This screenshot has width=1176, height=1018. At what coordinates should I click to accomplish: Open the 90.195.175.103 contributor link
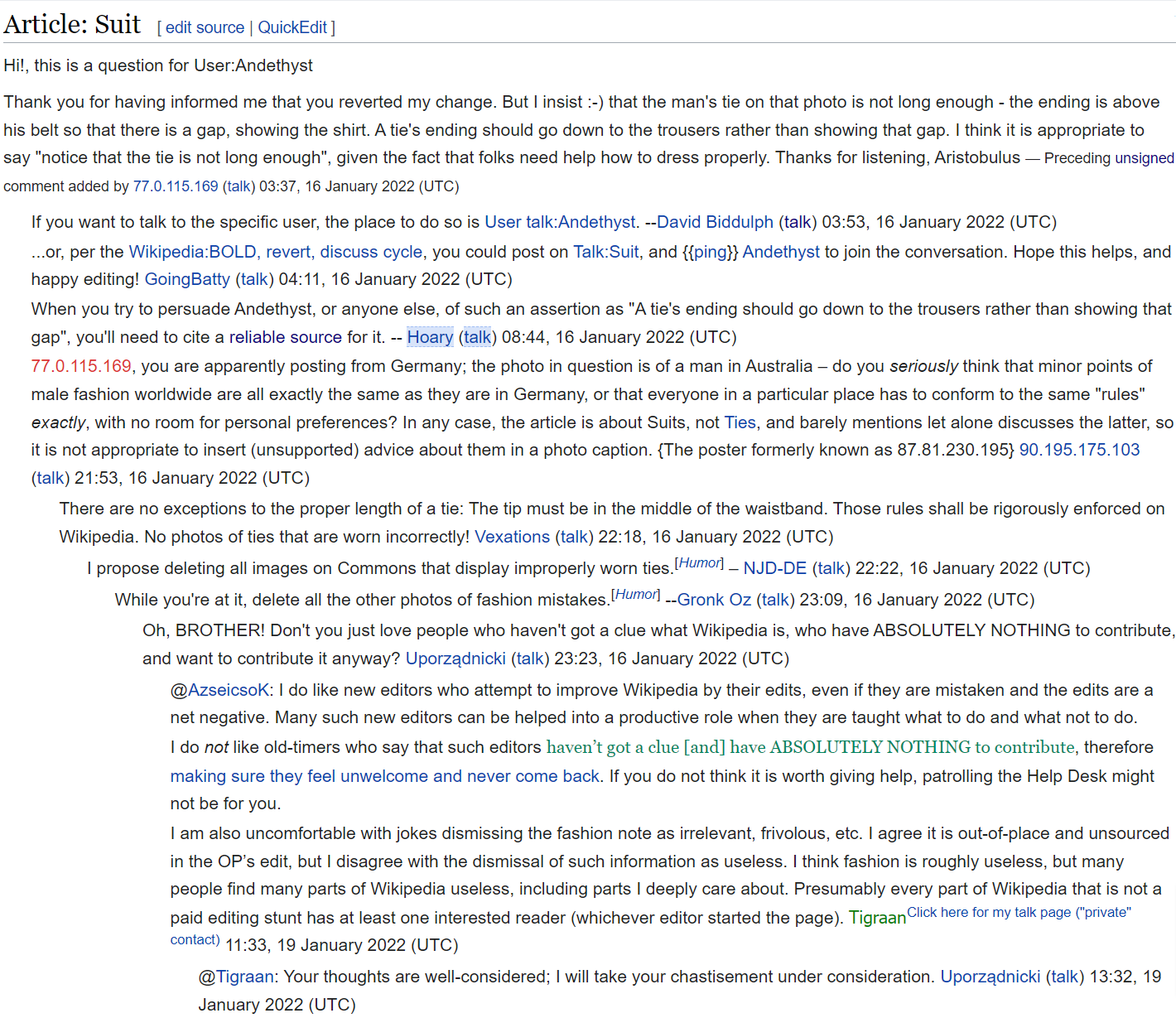(1079, 450)
